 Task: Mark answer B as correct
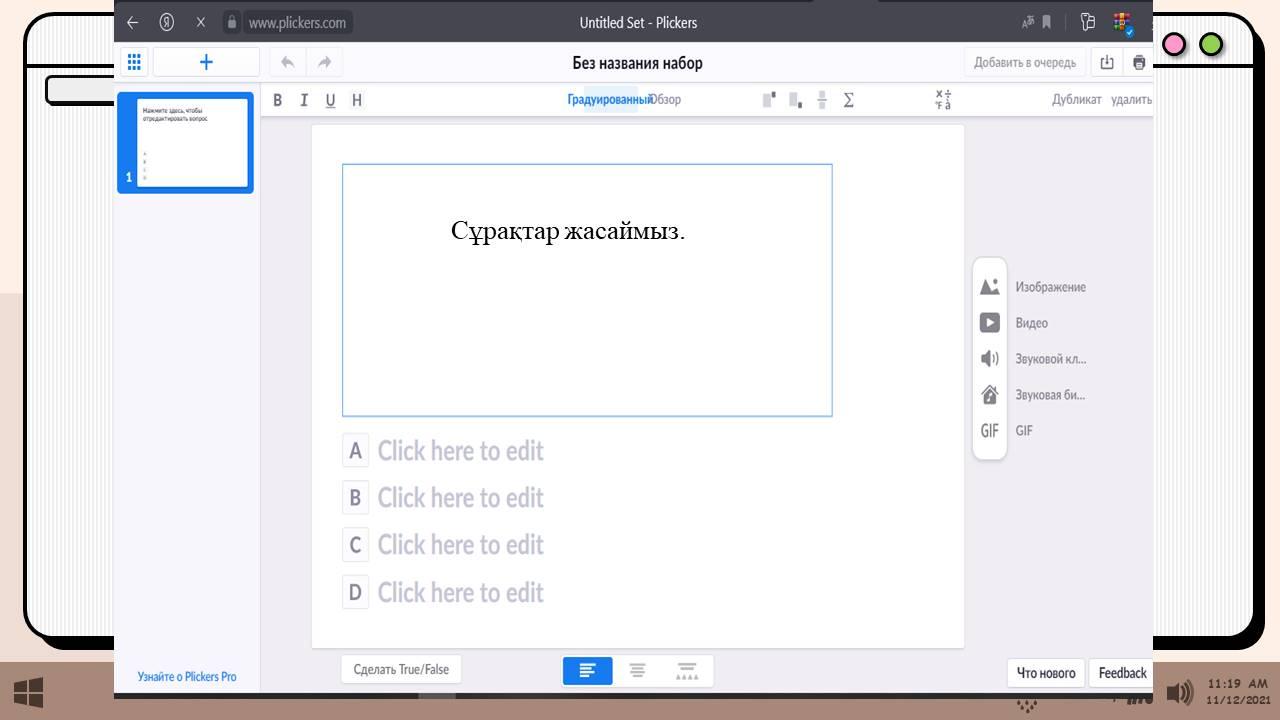point(355,497)
